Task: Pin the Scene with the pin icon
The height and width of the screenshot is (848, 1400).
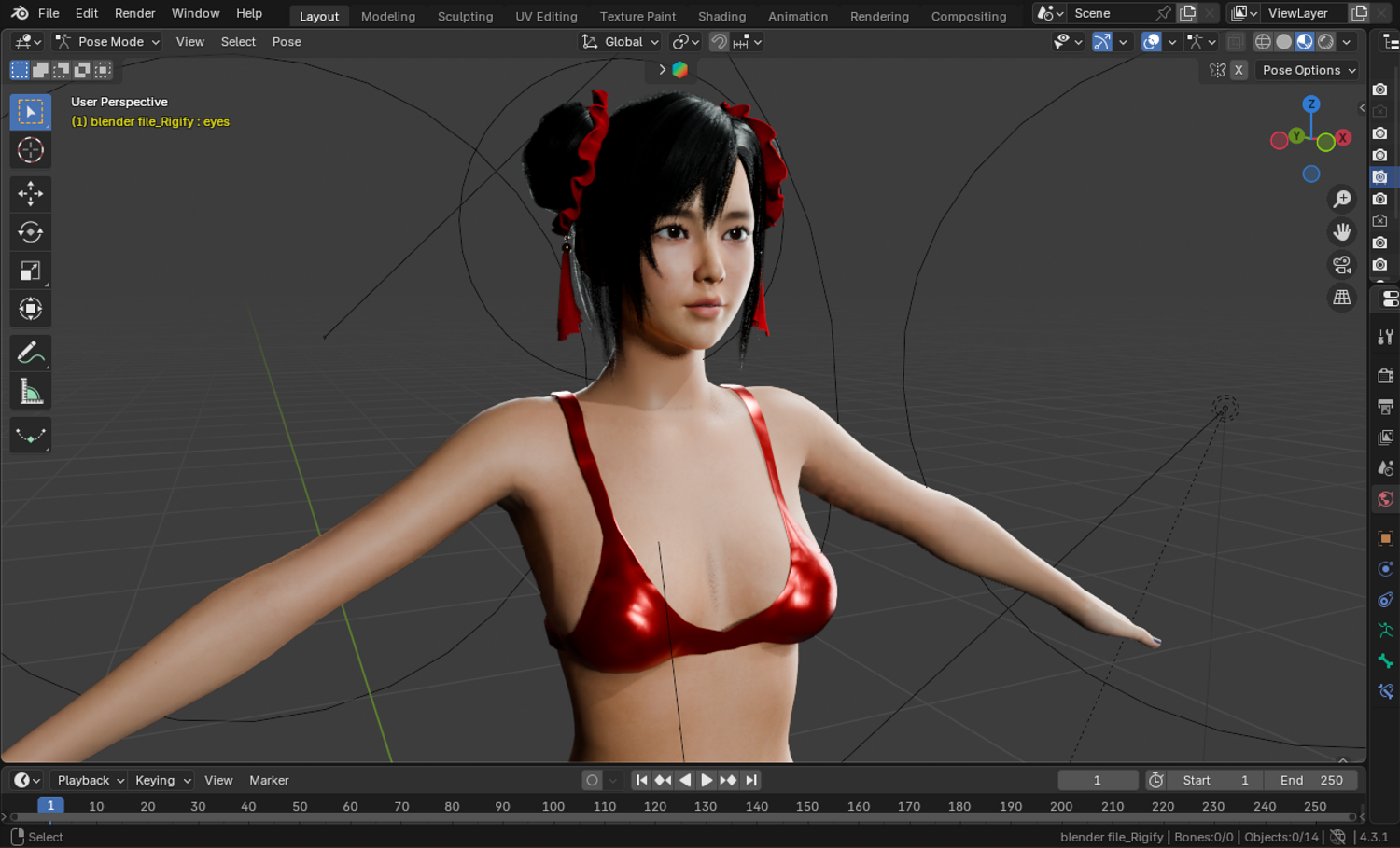Action: coord(1163,13)
